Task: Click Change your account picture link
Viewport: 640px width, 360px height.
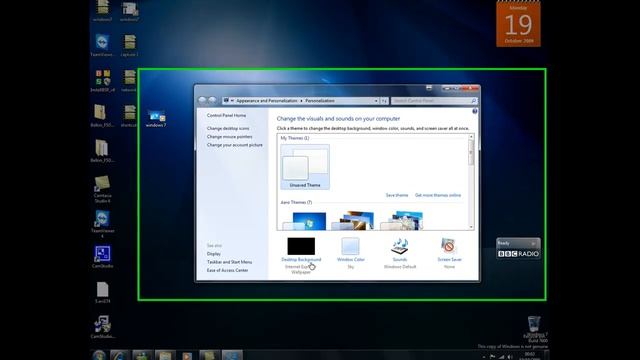Action: click(235, 145)
